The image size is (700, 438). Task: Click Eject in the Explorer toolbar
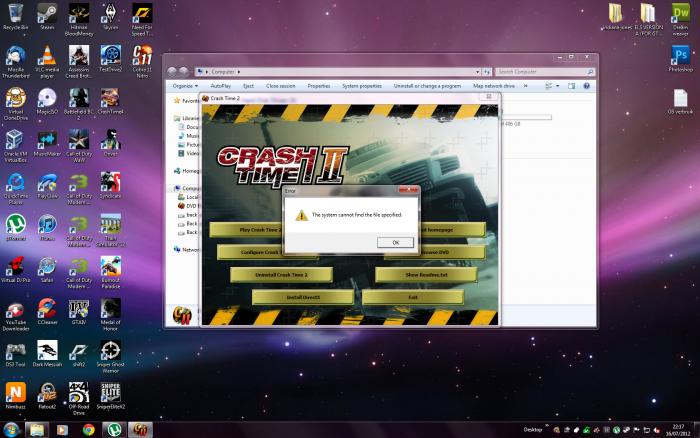click(x=248, y=86)
